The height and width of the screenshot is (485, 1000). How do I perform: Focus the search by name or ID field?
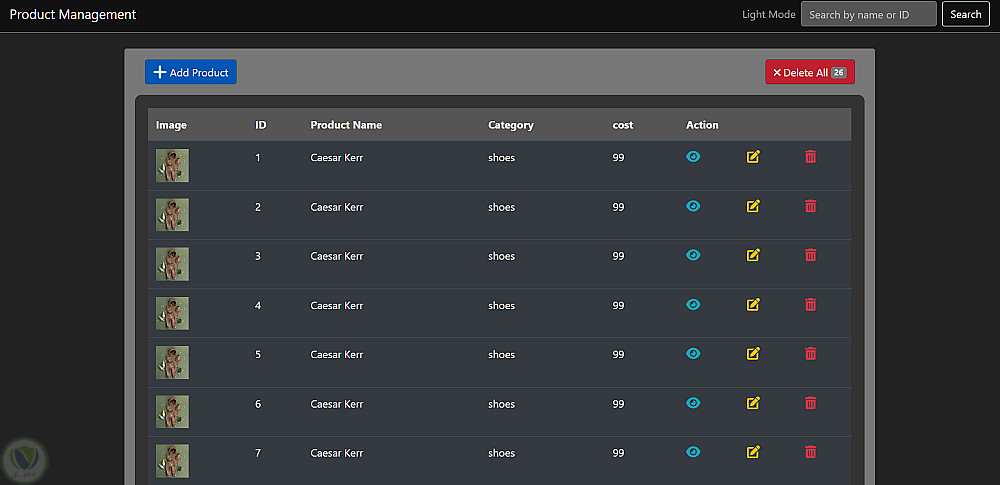(x=868, y=15)
